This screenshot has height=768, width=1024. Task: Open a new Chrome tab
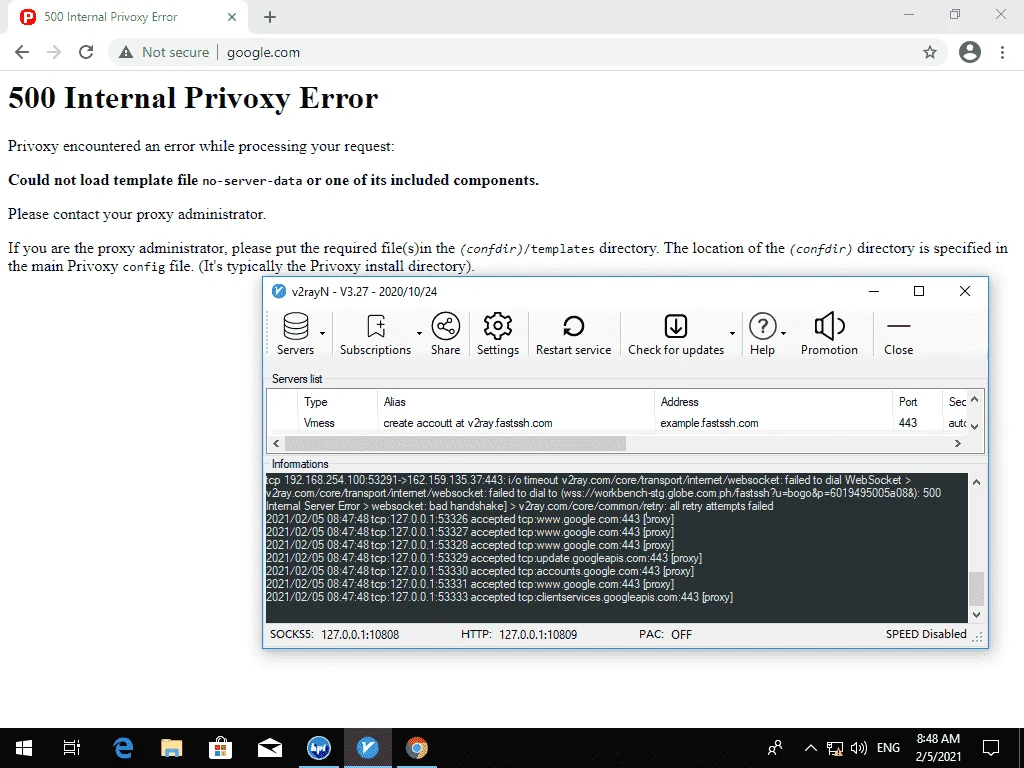point(270,17)
